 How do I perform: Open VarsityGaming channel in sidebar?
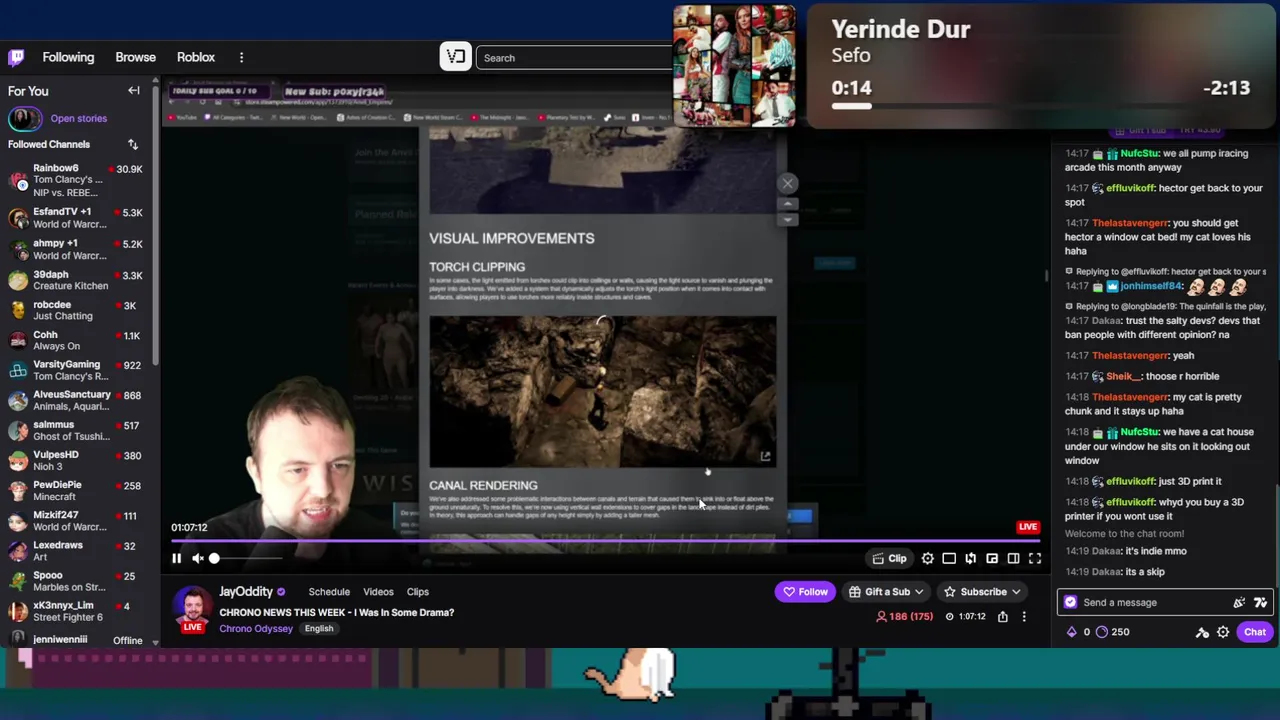(x=77, y=370)
